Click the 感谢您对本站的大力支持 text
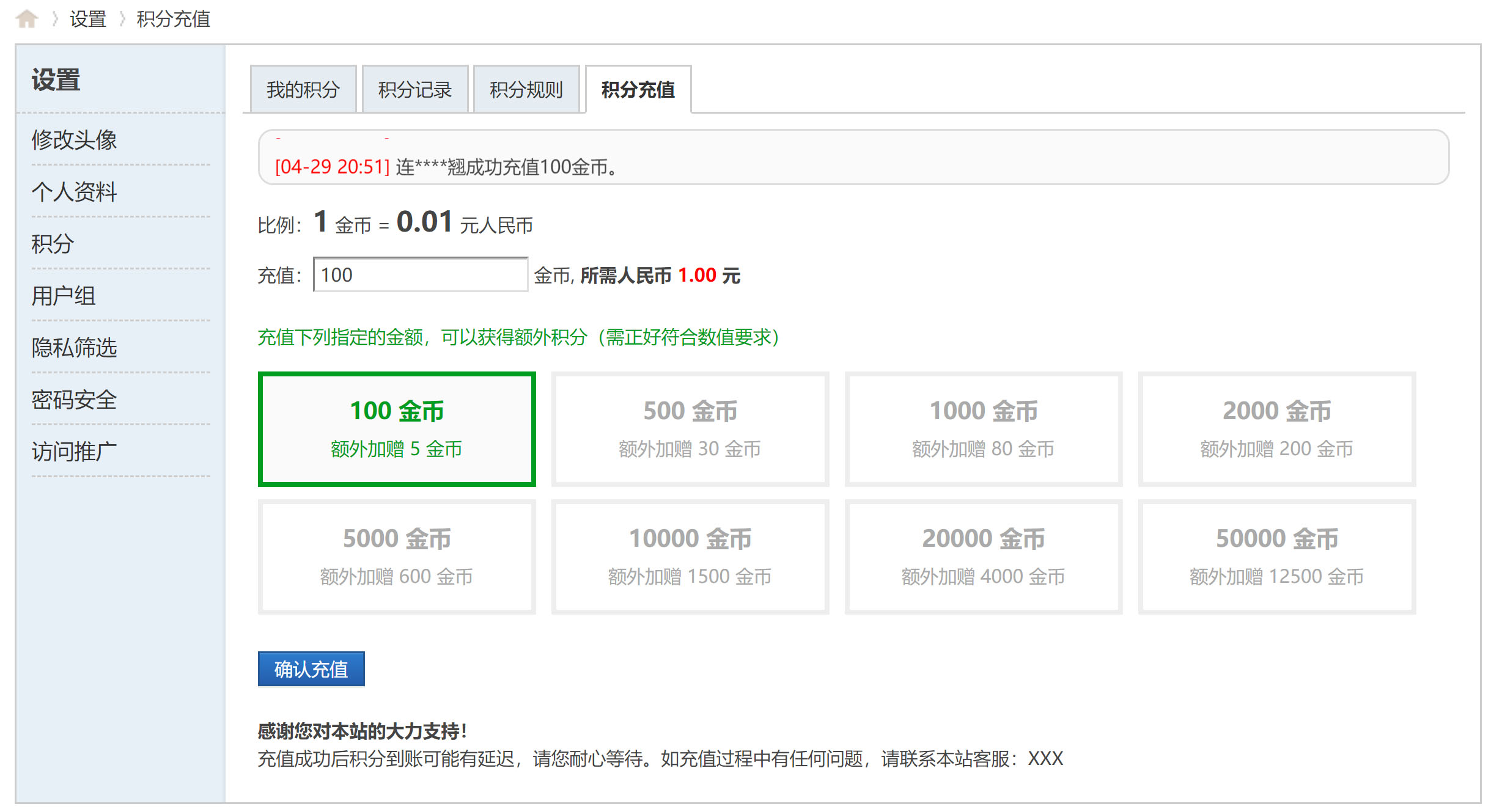 pos(363,731)
